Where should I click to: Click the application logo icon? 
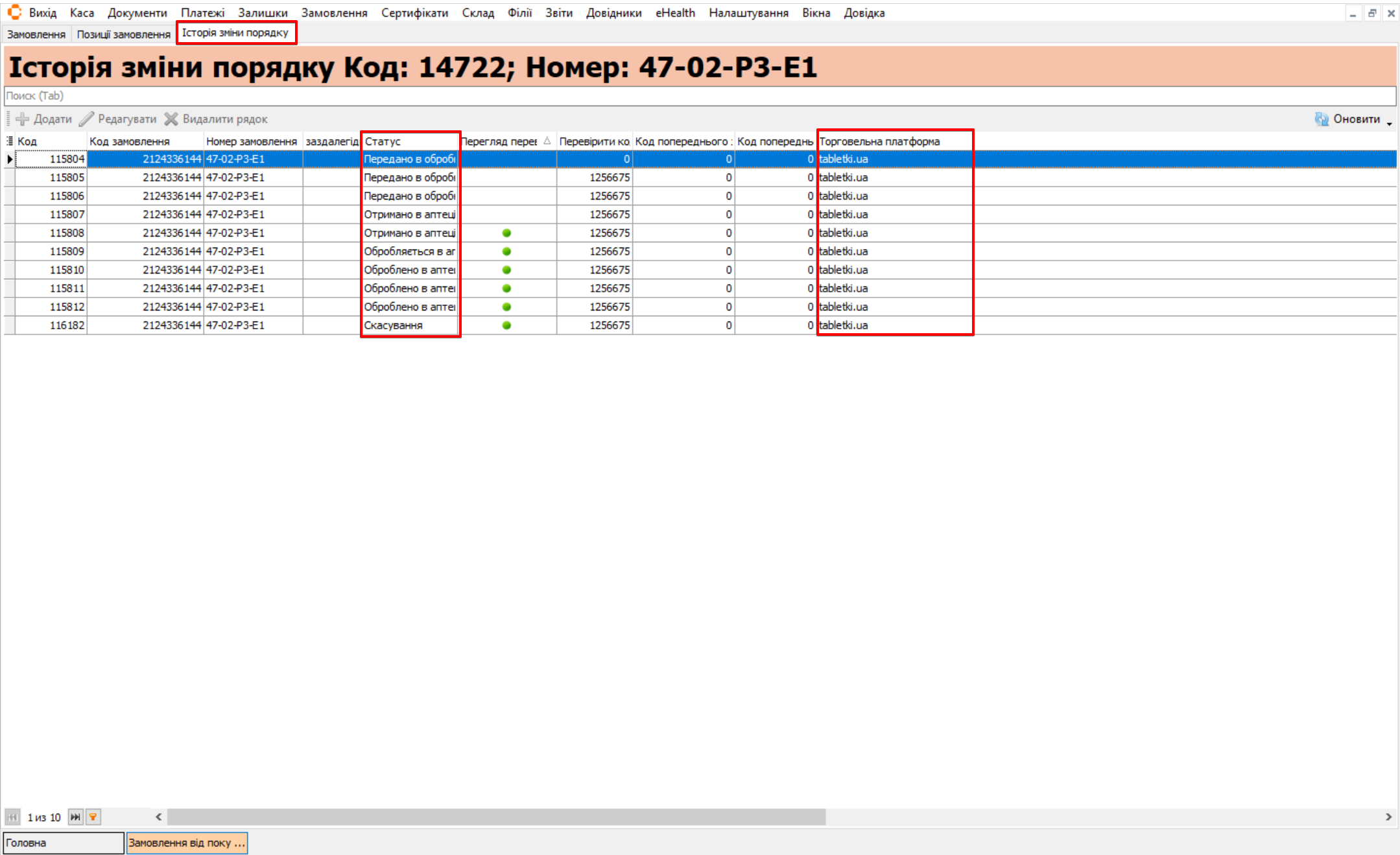coord(14,12)
